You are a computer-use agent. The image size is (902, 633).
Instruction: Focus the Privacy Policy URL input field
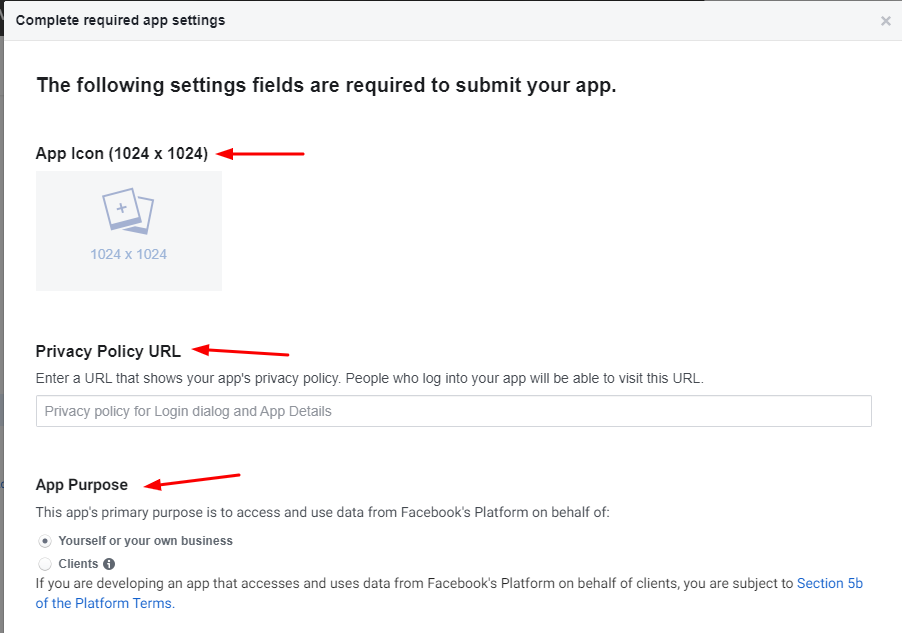453,411
